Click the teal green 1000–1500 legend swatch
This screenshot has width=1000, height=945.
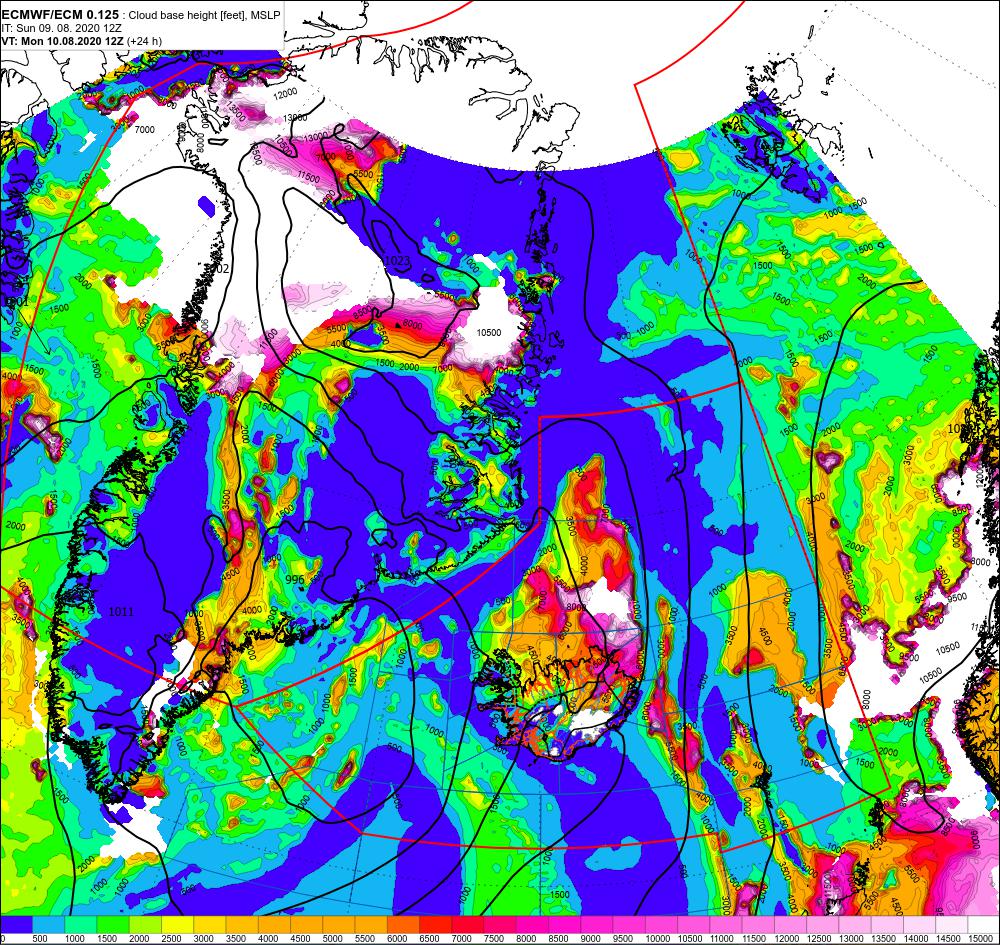tap(81, 924)
